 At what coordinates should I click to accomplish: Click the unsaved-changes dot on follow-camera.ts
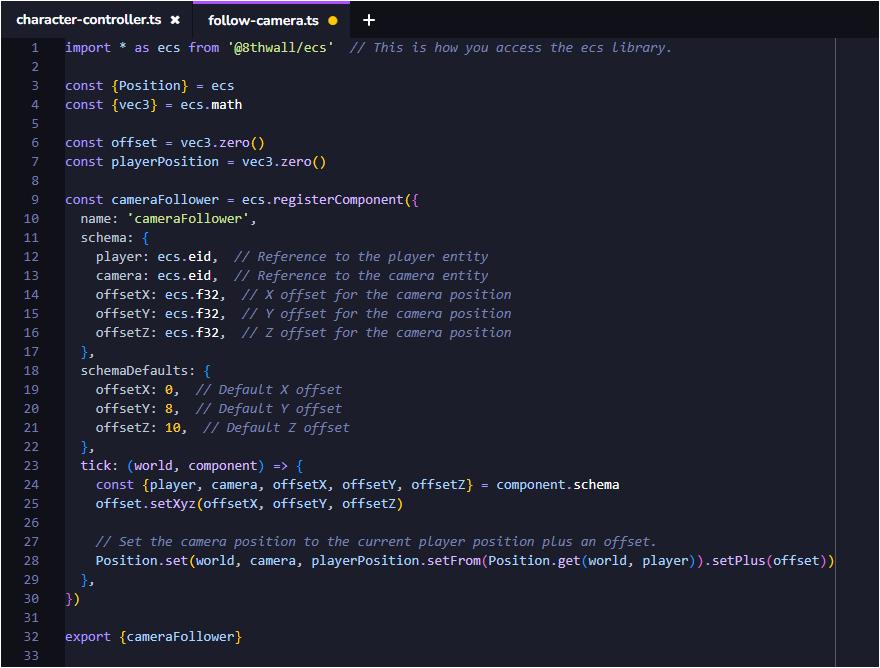[333, 20]
